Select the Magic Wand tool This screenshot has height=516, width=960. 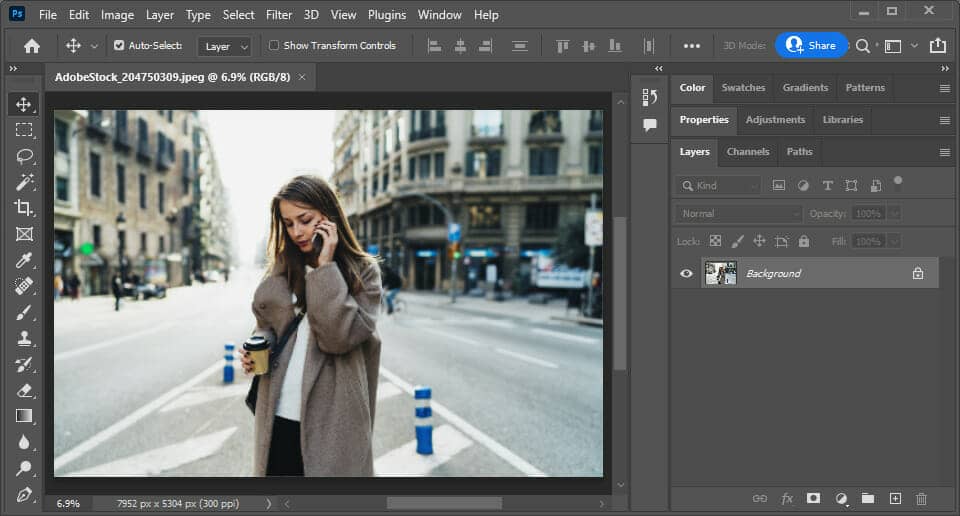[24, 182]
